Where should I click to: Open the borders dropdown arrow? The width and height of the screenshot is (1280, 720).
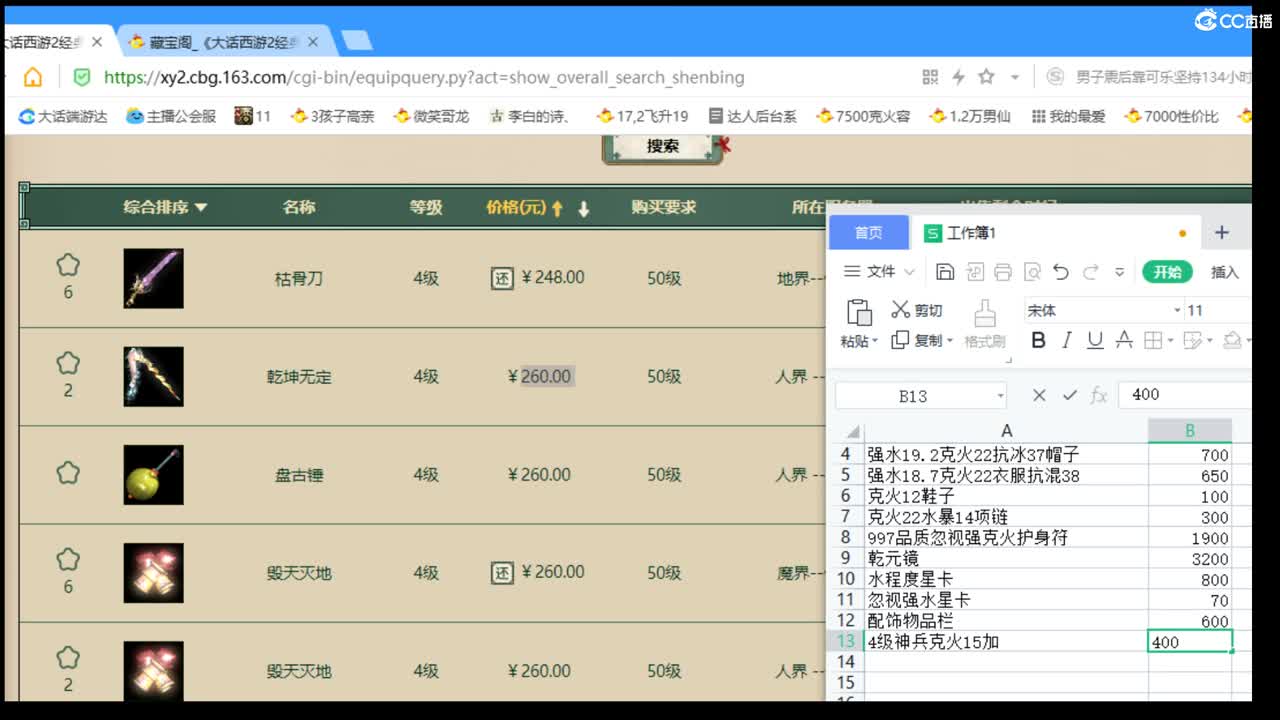(1170, 342)
